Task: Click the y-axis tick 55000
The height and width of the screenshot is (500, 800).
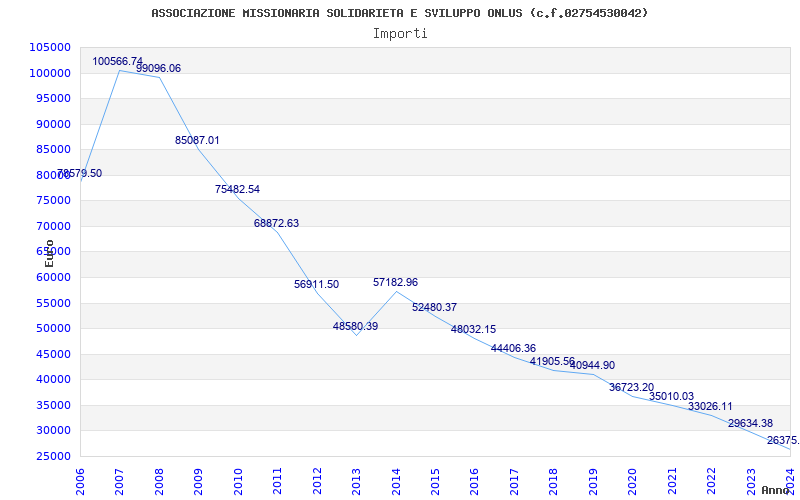Action: pyautogui.click(x=53, y=304)
